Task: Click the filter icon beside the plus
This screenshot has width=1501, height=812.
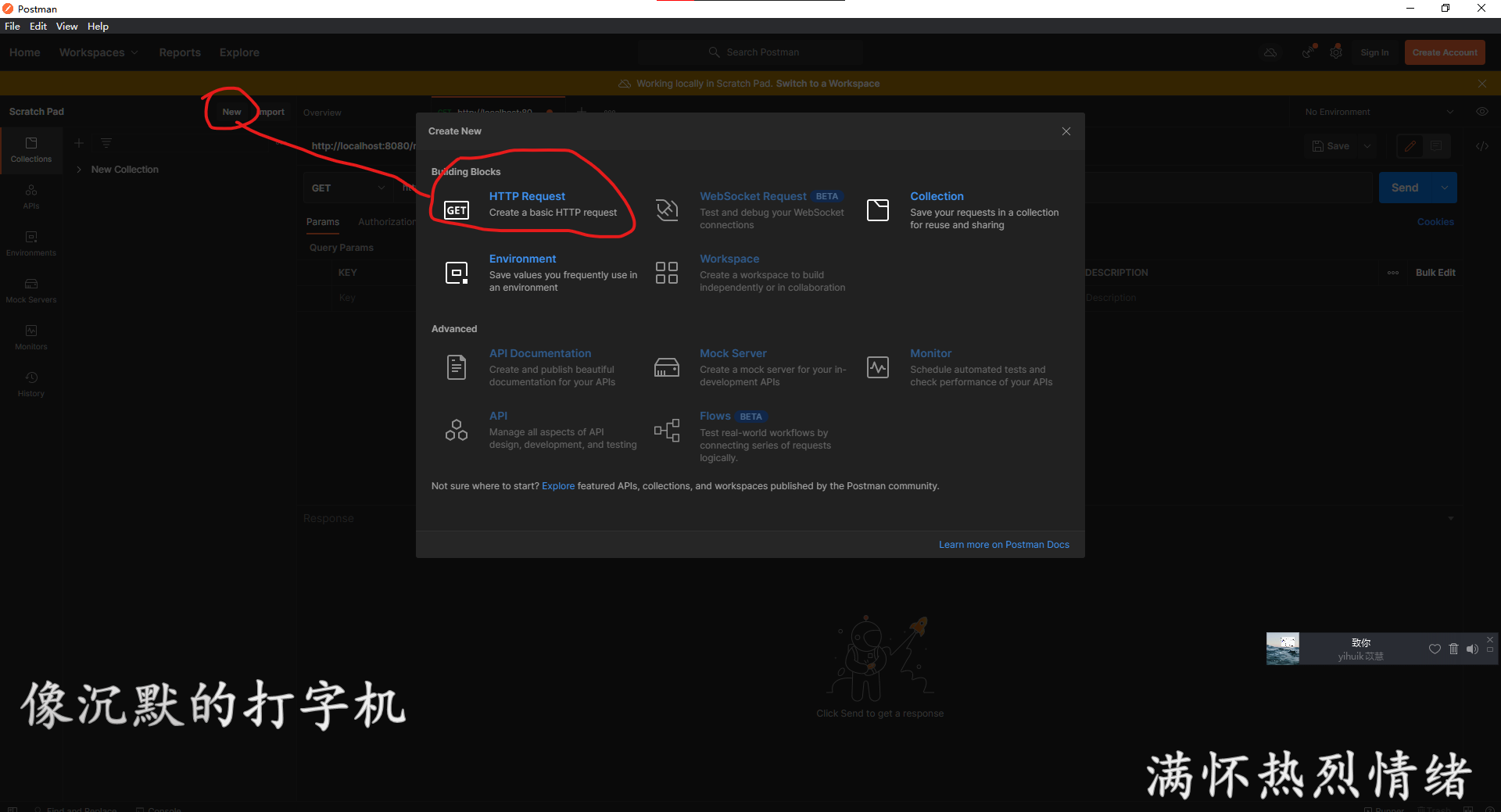Action: pos(106,143)
